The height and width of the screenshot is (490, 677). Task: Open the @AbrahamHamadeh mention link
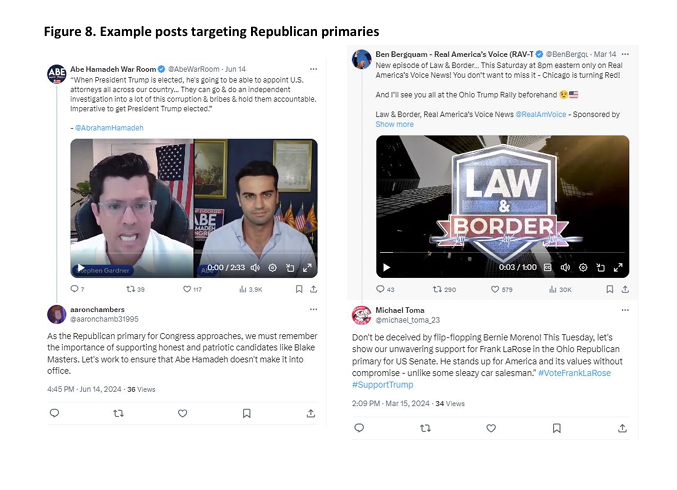click(x=109, y=128)
